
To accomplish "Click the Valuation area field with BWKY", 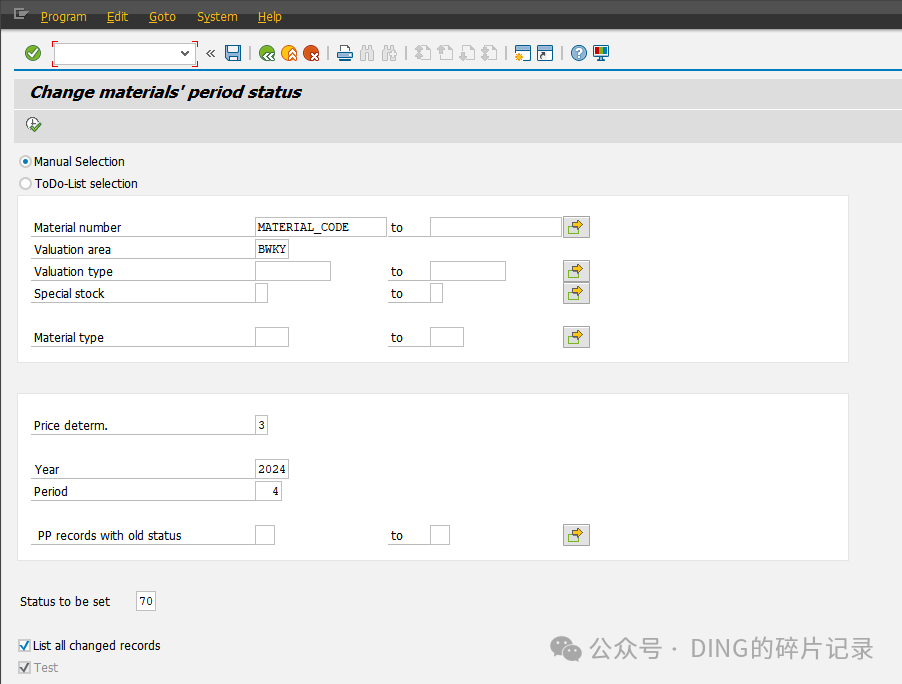I will click(272, 249).
